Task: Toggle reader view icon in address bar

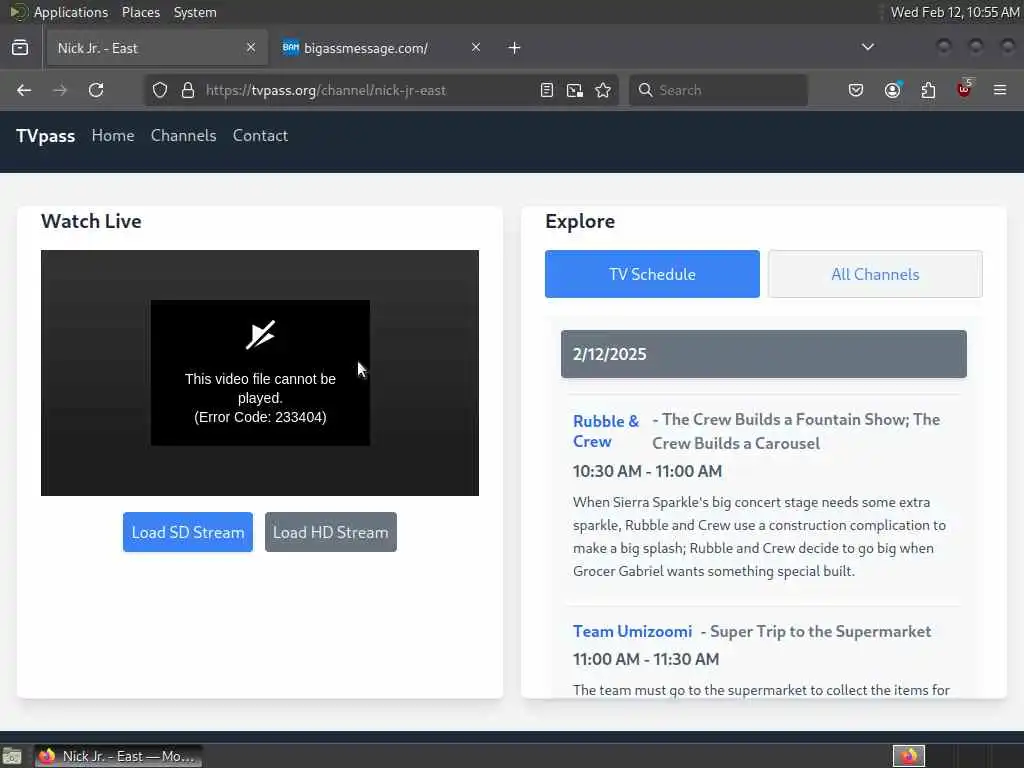Action: pyautogui.click(x=547, y=90)
